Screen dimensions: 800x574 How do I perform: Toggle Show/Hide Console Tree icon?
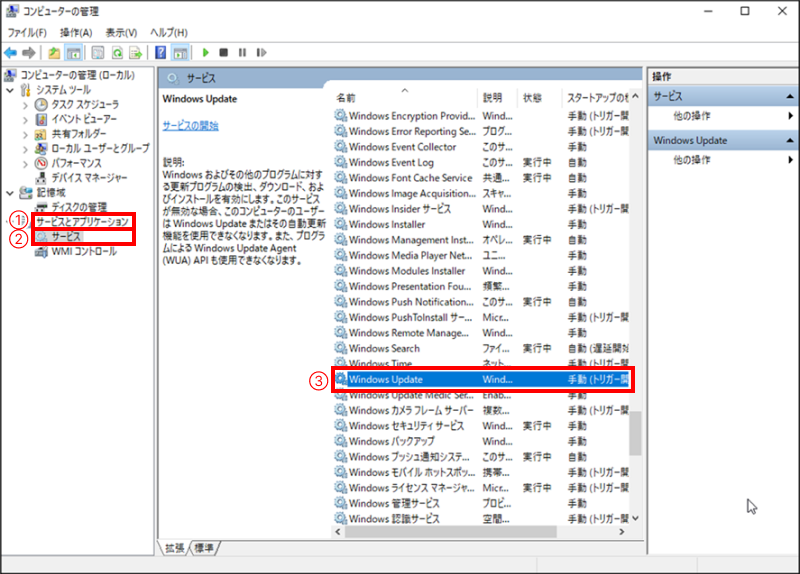coord(73,53)
